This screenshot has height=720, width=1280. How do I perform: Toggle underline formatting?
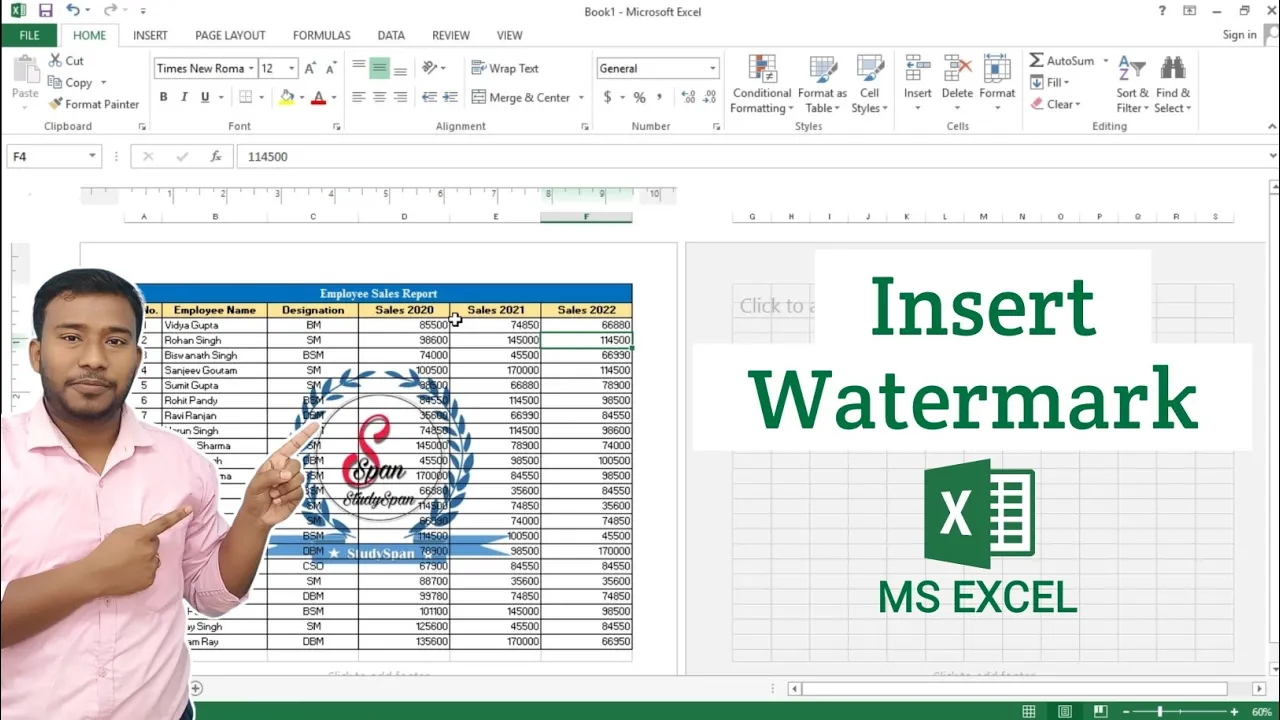[205, 97]
